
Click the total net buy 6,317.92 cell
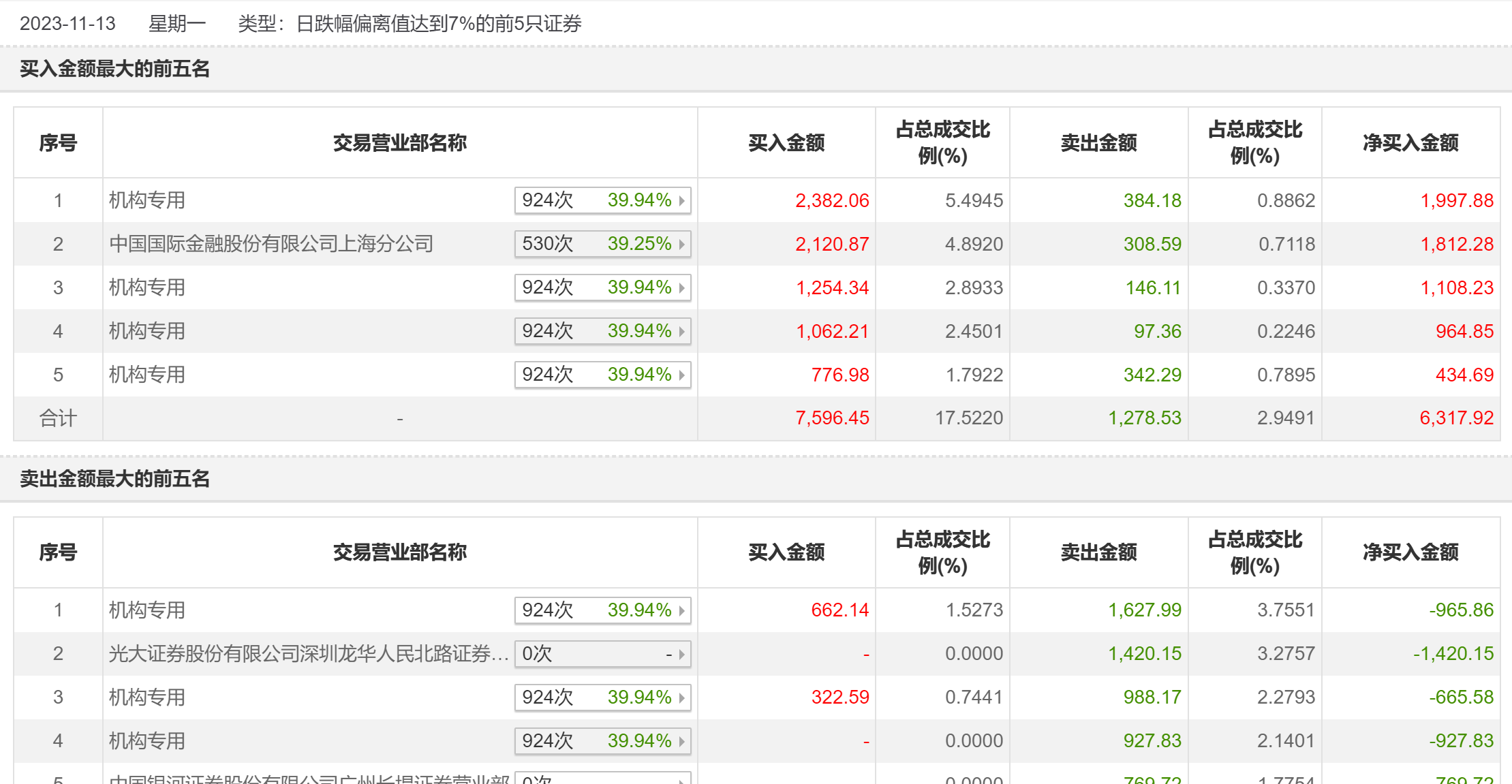tap(1456, 418)
